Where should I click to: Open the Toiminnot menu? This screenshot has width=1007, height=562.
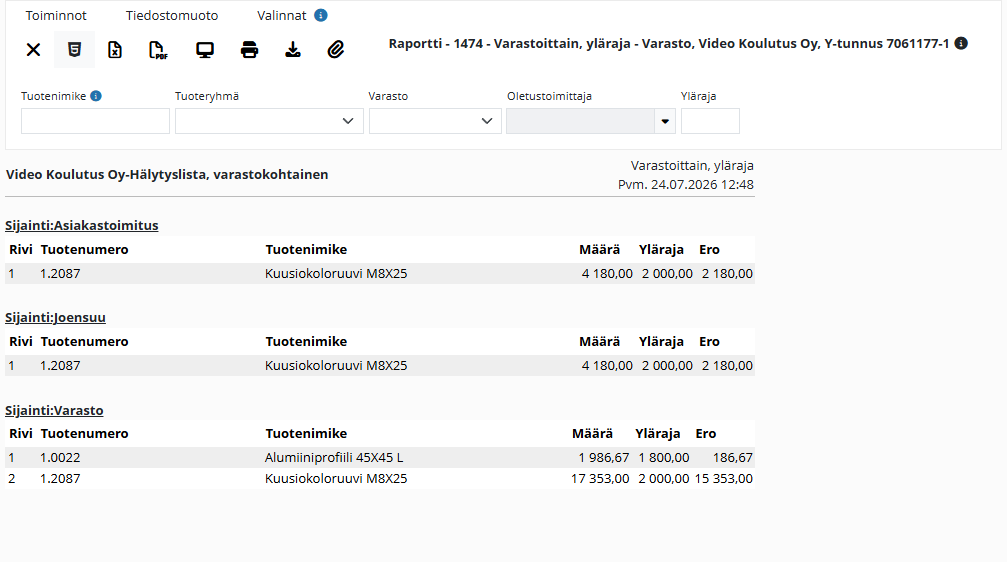pos(56,15)
